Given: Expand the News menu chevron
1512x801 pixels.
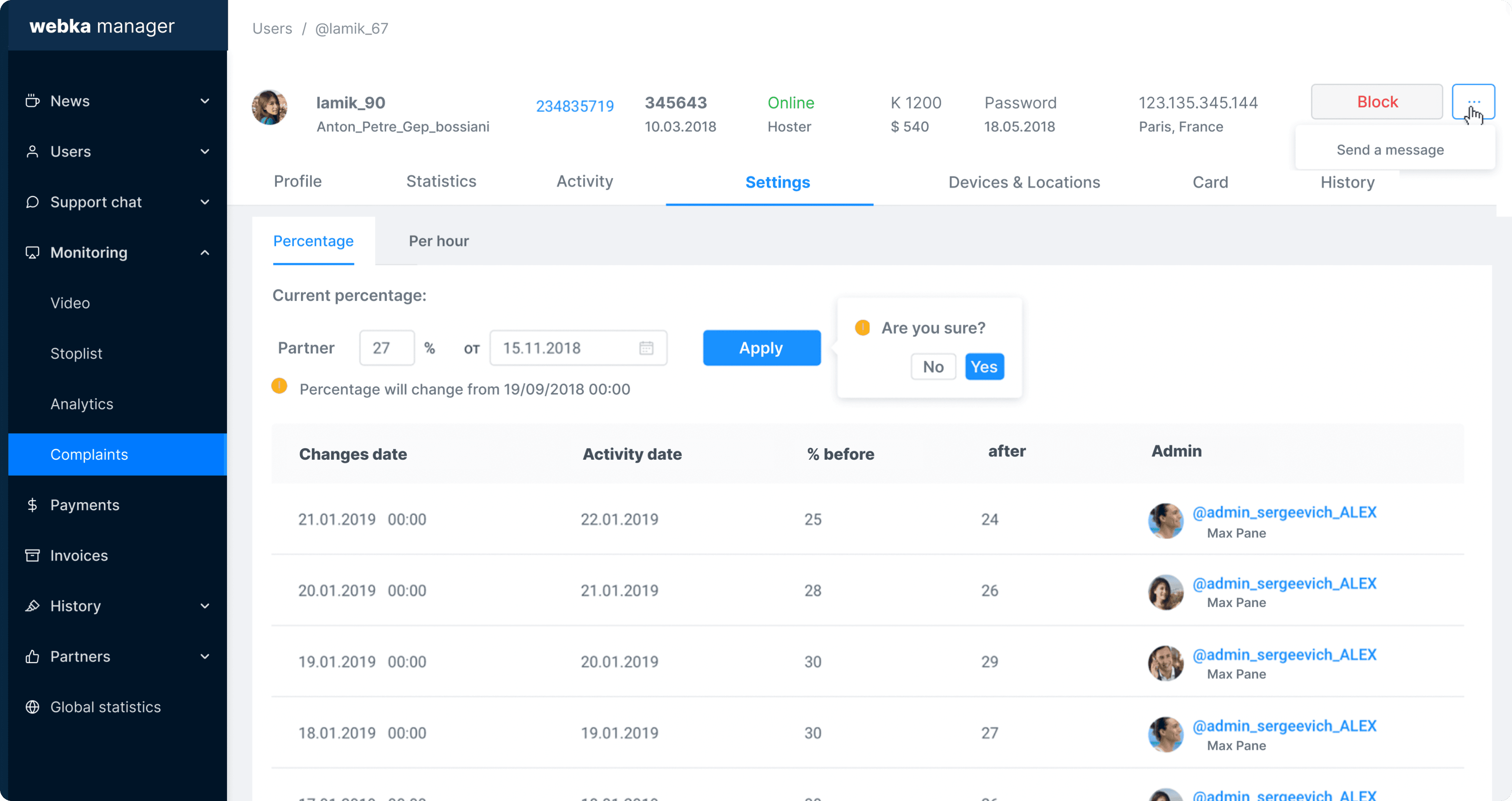Looking at the screenshot, I should click(x=205, y=101).
